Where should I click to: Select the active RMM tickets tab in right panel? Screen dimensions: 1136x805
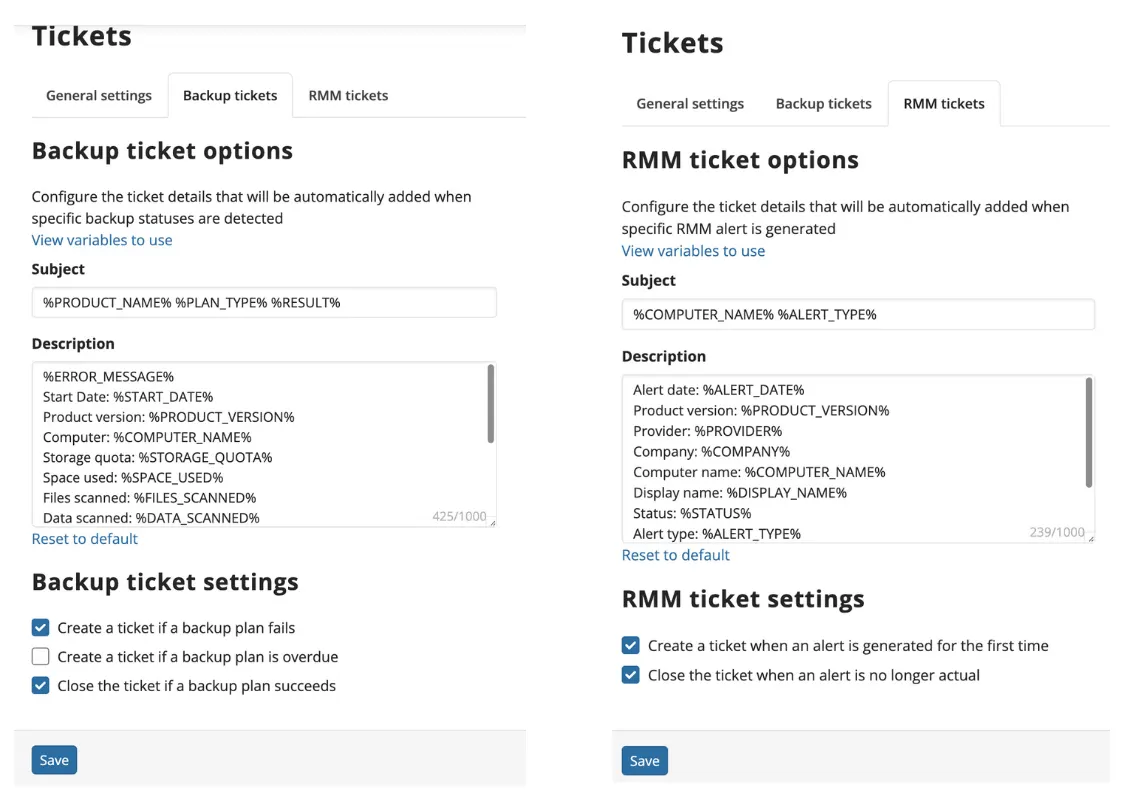(x=944, y=104)
